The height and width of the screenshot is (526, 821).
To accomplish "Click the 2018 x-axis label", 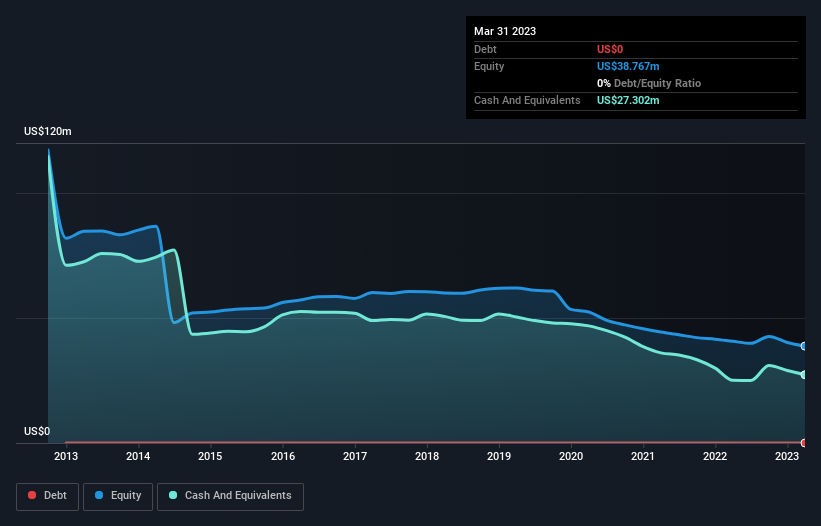I will click(x=427, y=456).
